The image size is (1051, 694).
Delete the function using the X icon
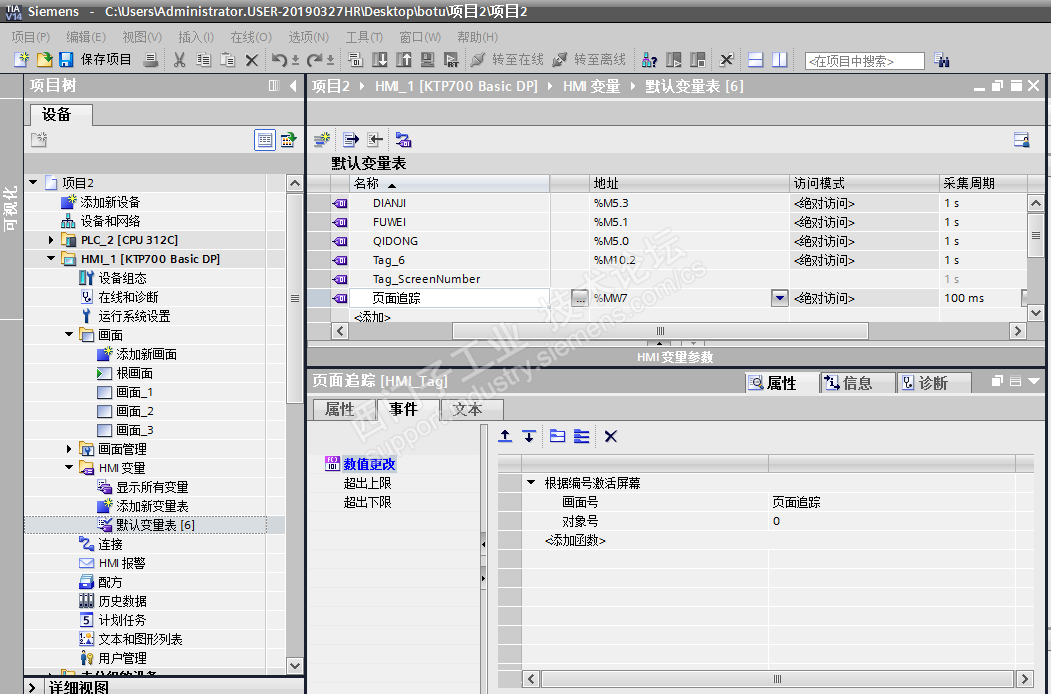click(611, 436)
